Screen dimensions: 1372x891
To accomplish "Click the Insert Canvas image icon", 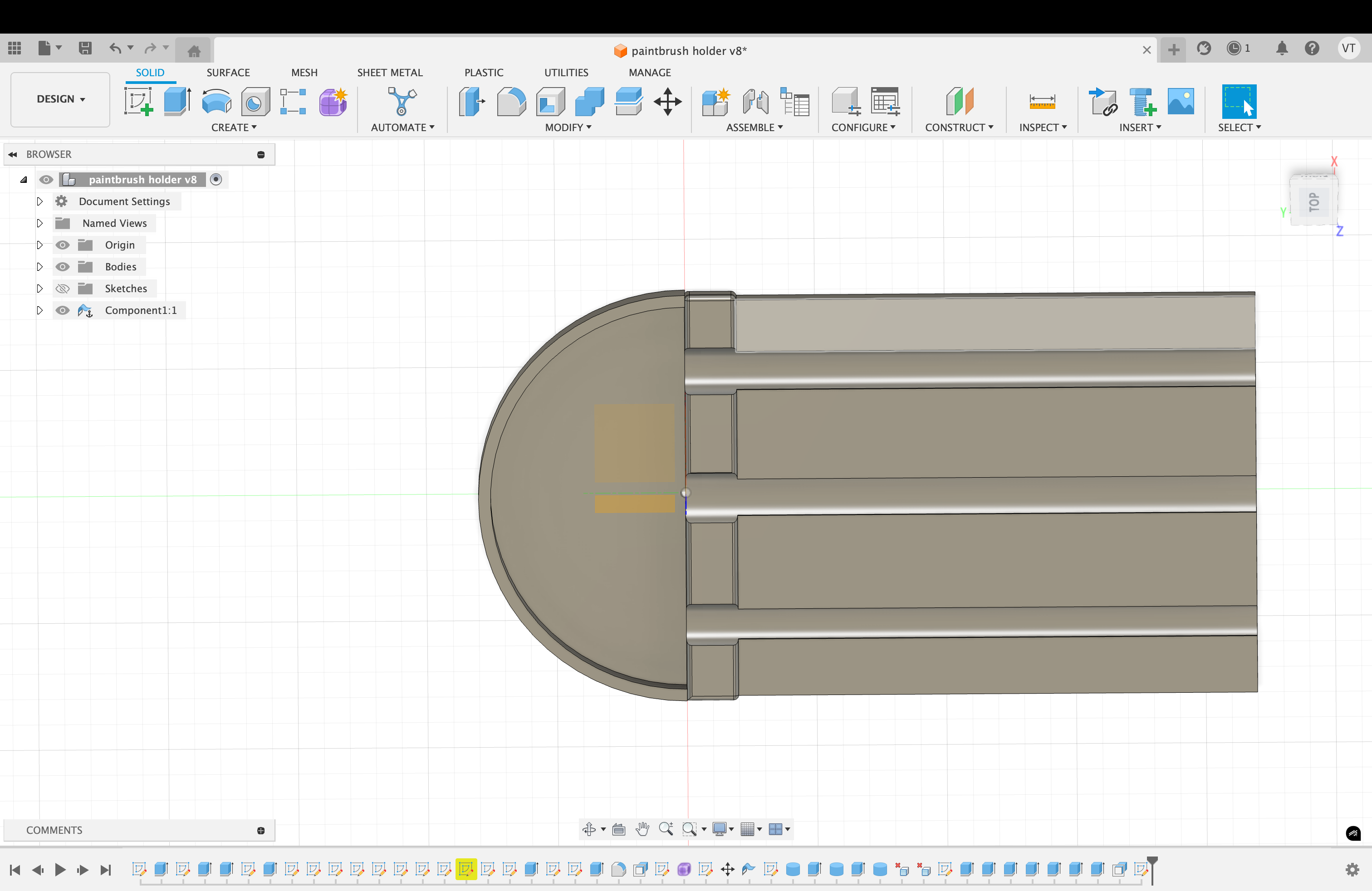I will pyautogui.click(x=1180, y=102).
